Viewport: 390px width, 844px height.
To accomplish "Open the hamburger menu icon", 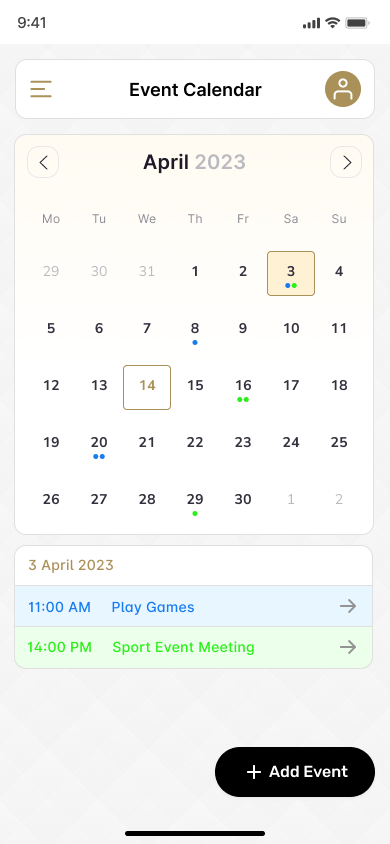I will 41,89.
